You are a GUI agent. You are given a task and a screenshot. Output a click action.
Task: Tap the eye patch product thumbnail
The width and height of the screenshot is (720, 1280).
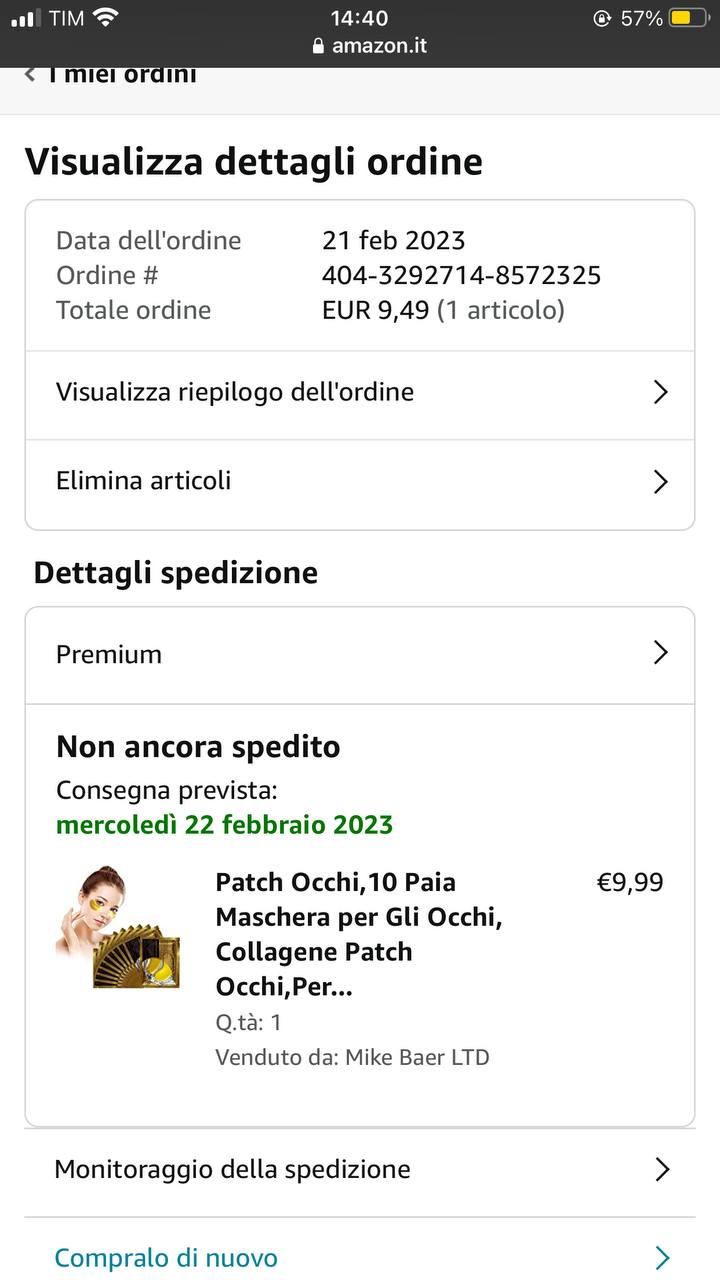coord(119,928)
